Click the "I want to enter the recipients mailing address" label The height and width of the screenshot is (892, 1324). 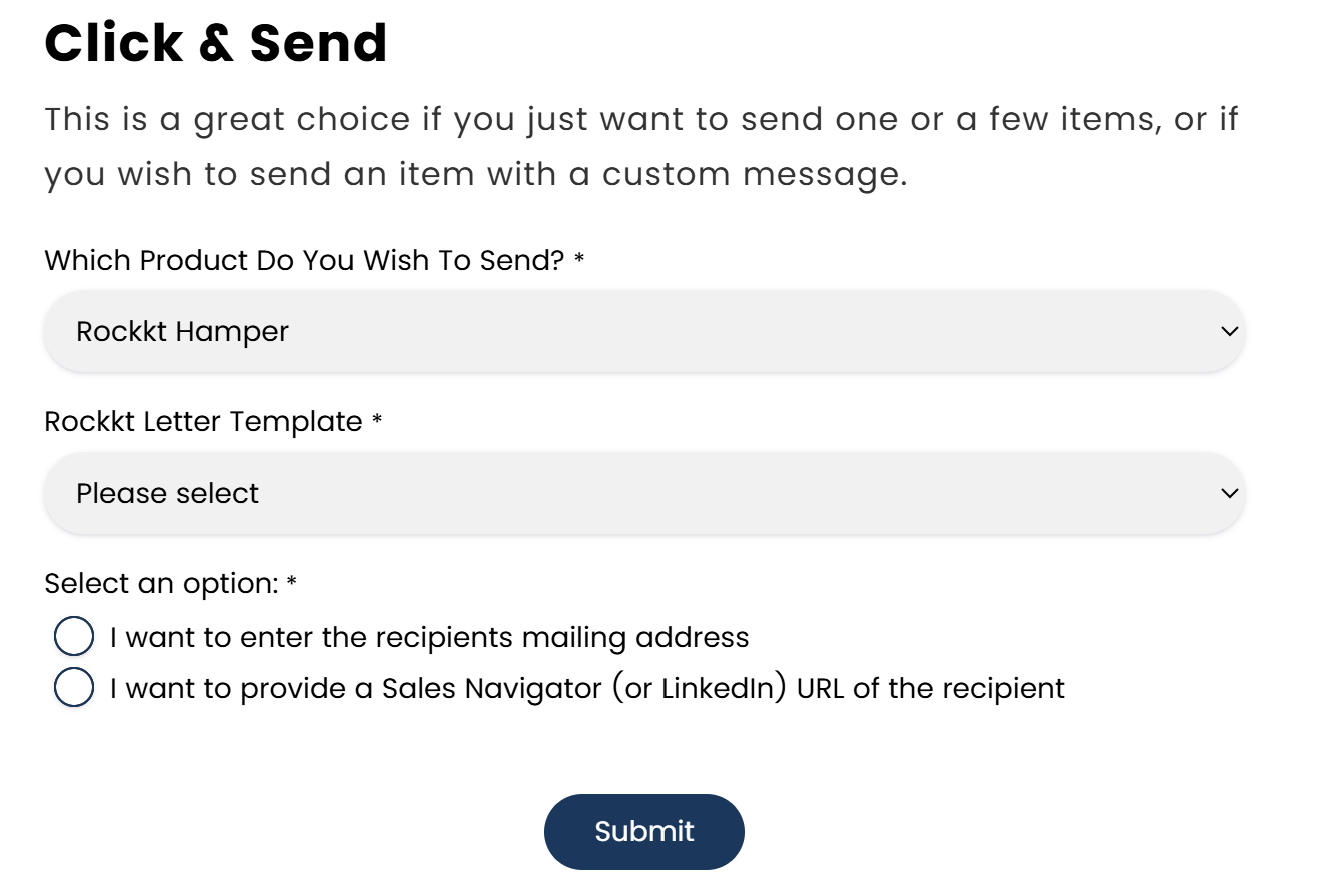(430, 637)
